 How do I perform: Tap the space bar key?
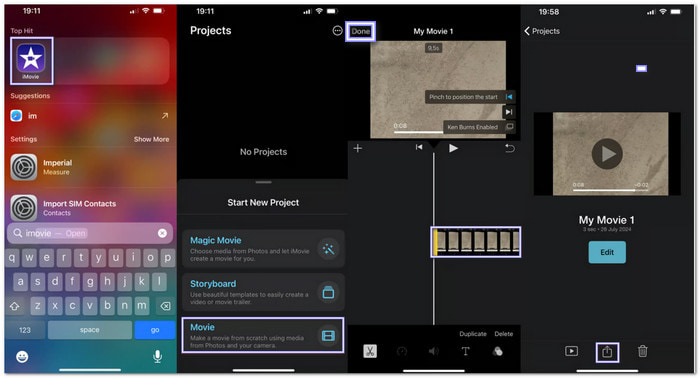90,330
